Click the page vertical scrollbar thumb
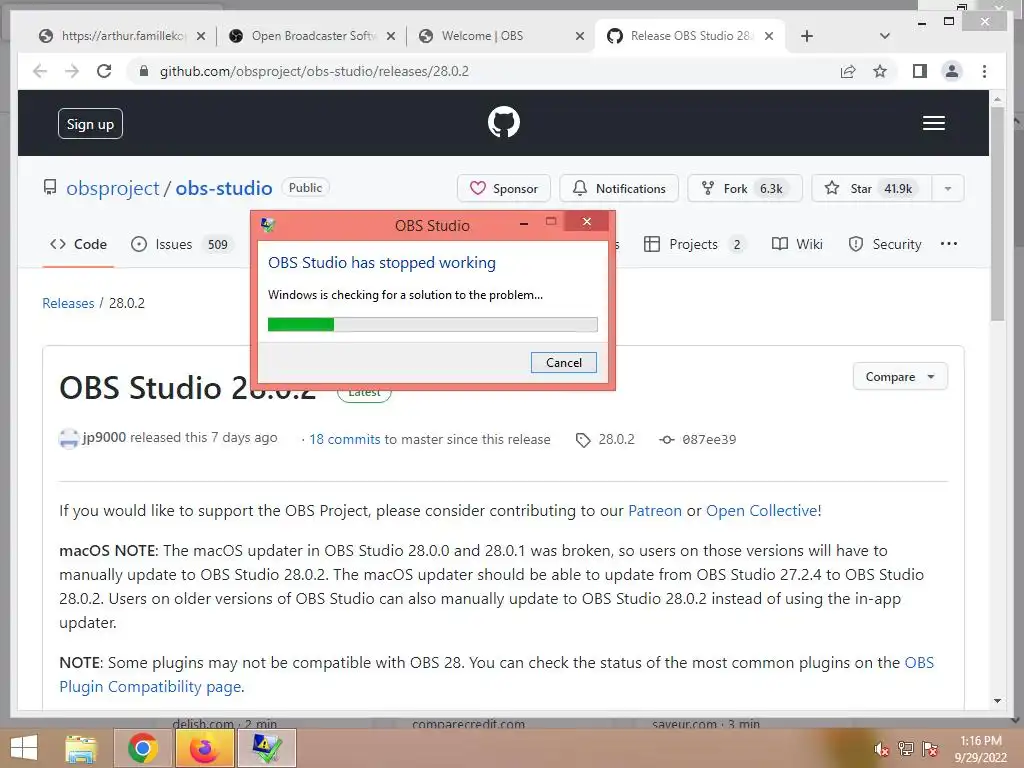The width and height of the screenshot is (1024, 768). click(x=997, y=214)
